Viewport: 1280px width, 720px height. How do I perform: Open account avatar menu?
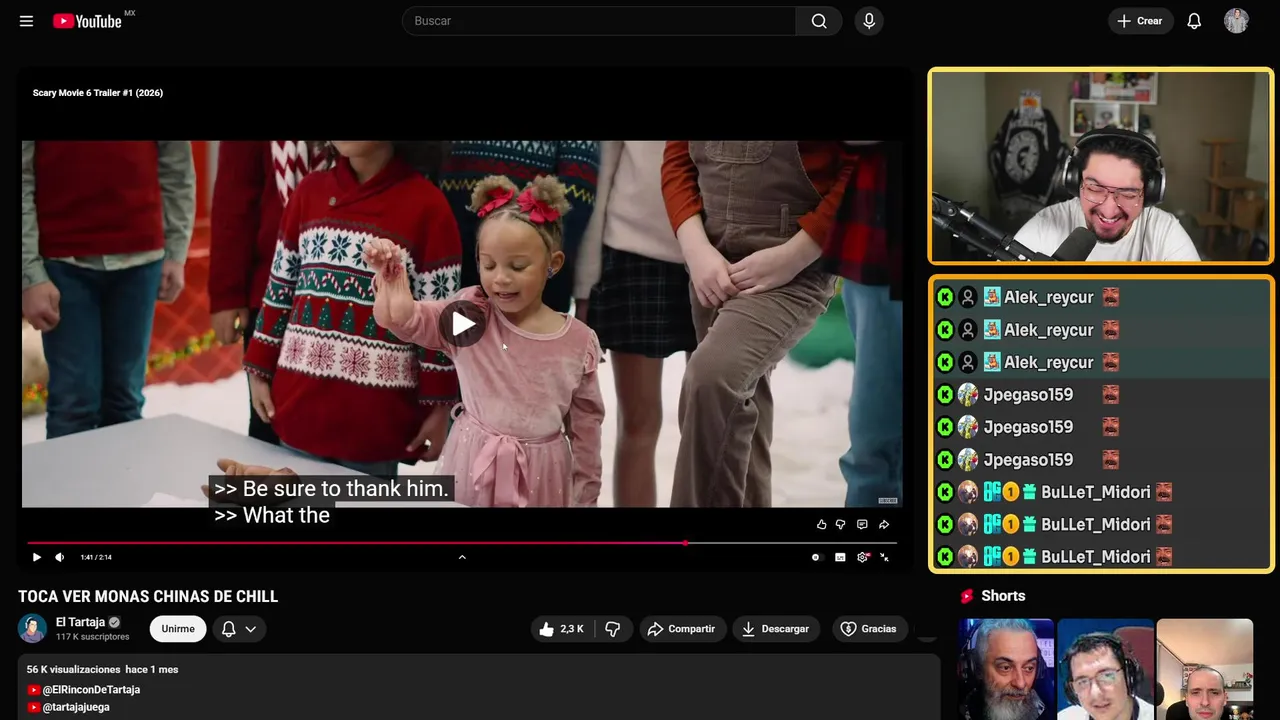(x=1236, y=21)
